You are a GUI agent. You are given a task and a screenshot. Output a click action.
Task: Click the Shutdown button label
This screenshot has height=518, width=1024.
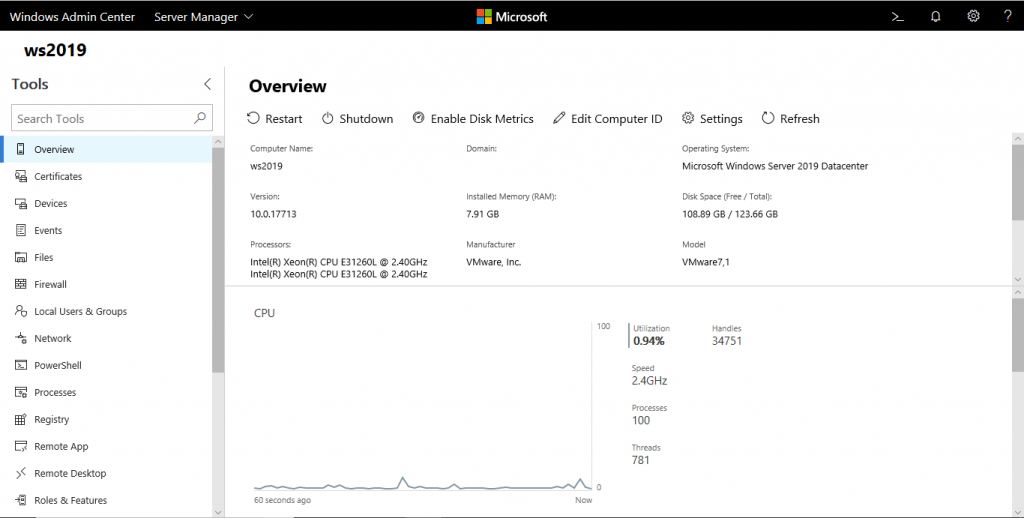tap(366, 119)
